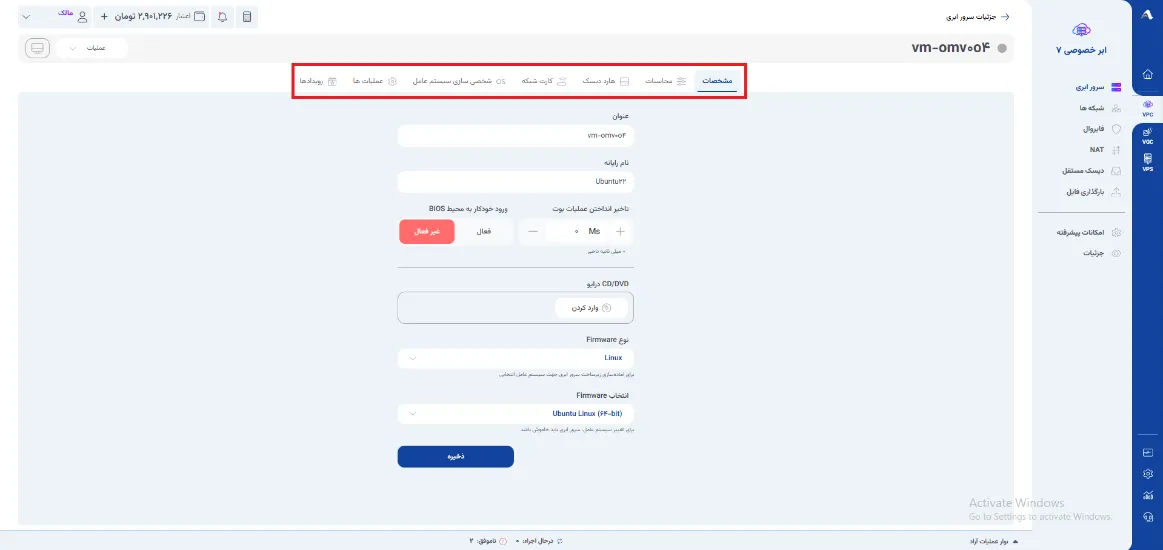Enable auto BIOS entry with فعال
Image resolution: width=1163 pixels, height=550 pixels.
(484, 232)
